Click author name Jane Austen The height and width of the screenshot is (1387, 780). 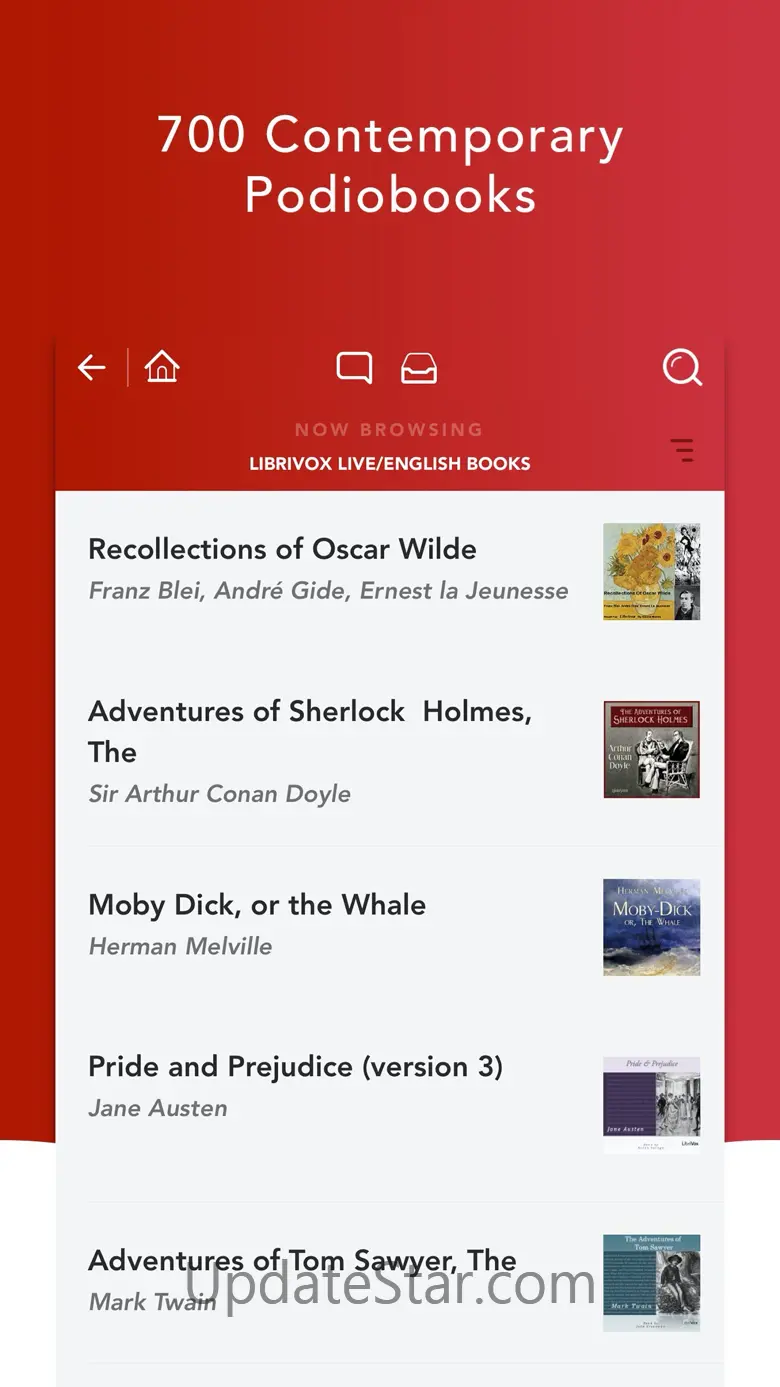tap(158, 1108)
